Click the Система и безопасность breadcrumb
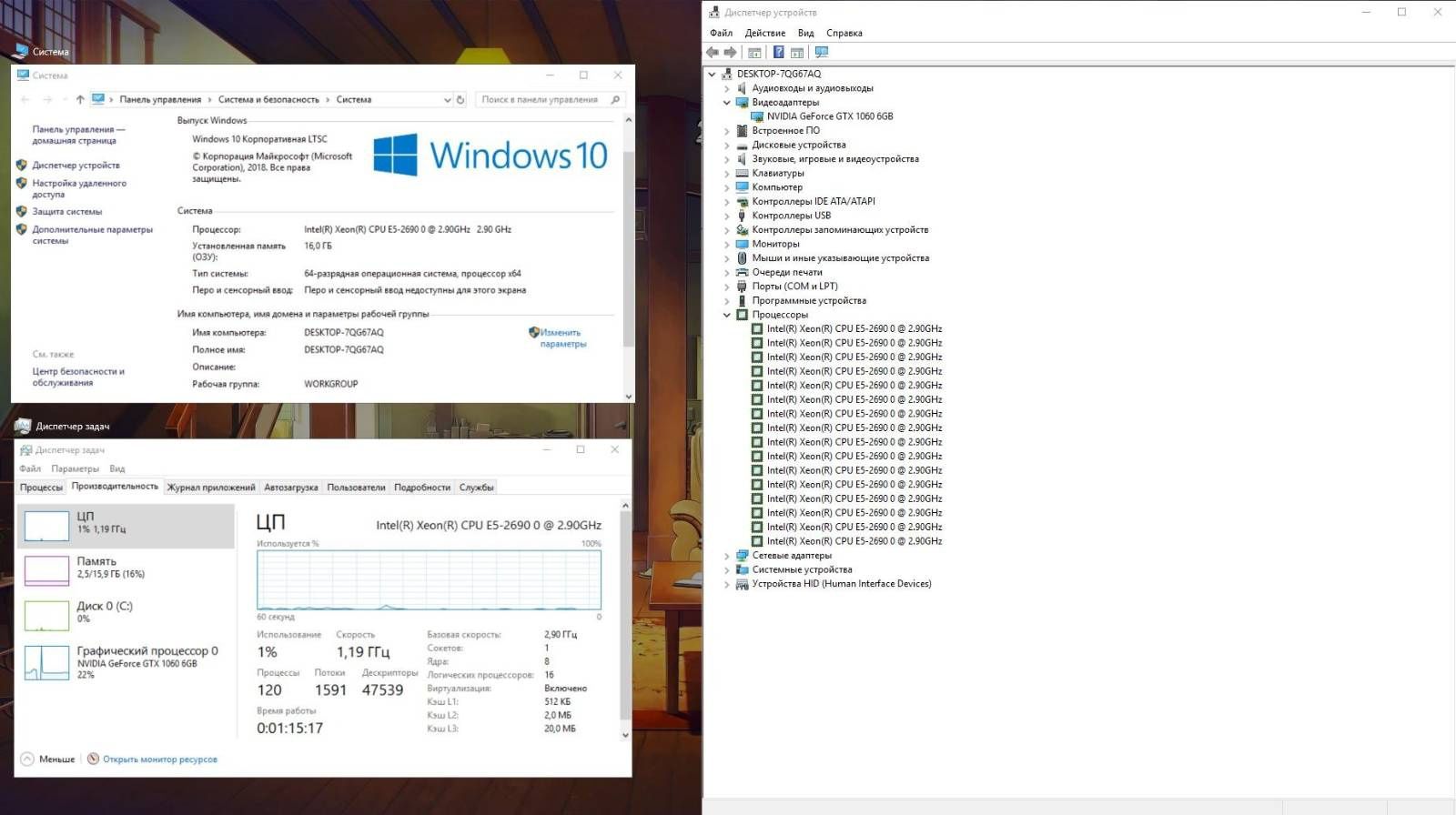The width and height of the screenshot is (1456, 815). point(268,100)
